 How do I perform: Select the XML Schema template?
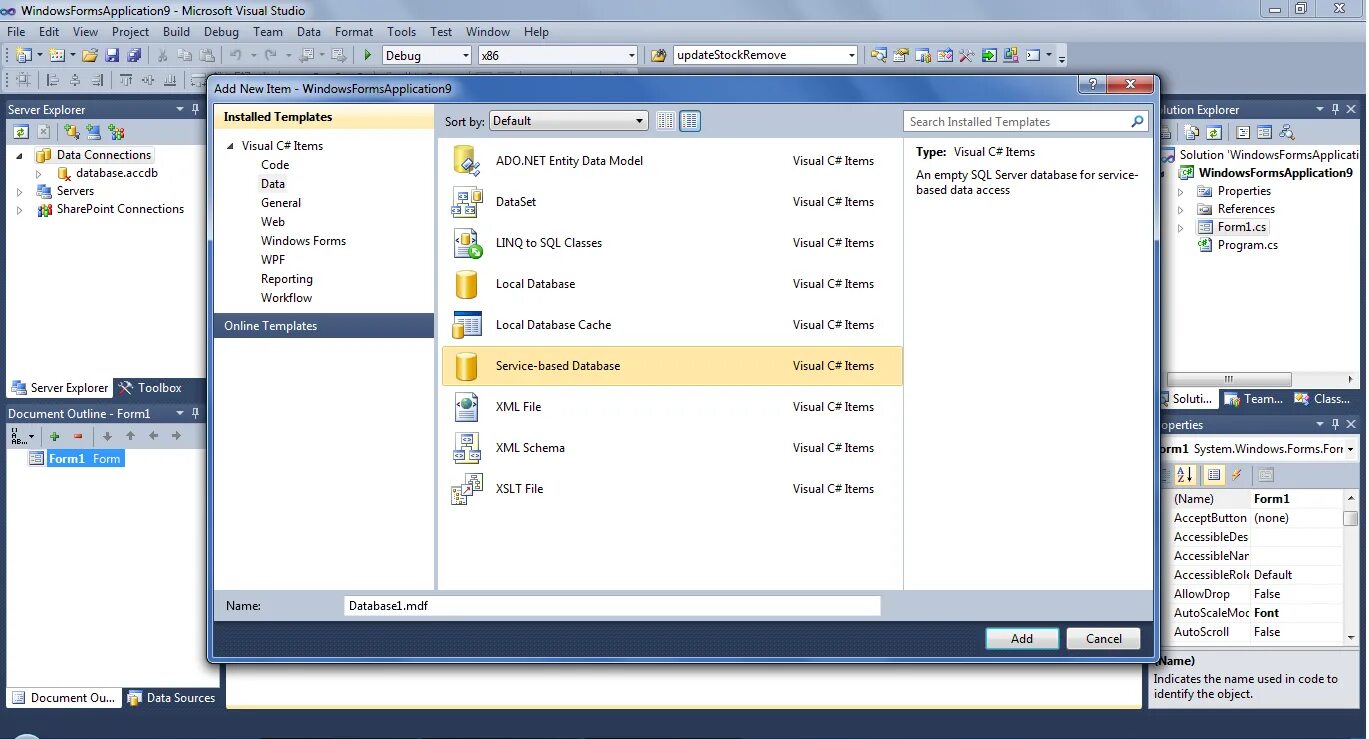pyautogui.click(x=672, y=448)
